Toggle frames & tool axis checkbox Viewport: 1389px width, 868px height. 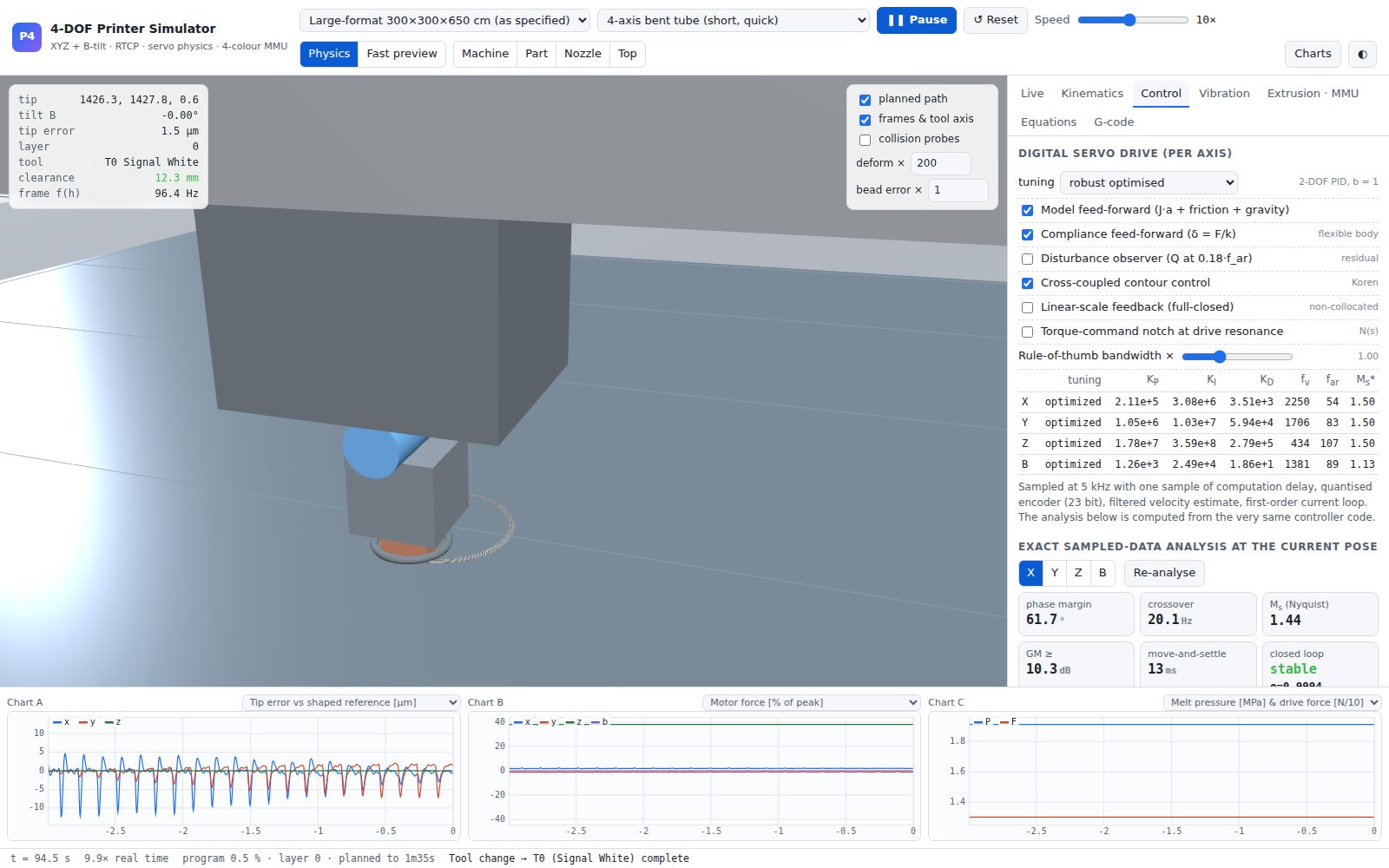[x=865, y=120]
